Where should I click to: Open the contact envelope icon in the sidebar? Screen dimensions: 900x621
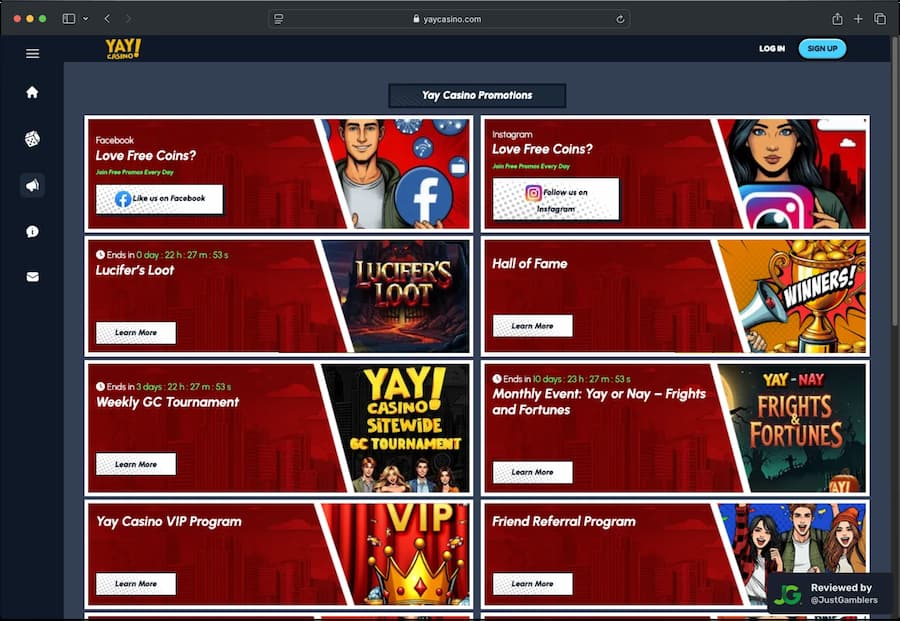32,276
